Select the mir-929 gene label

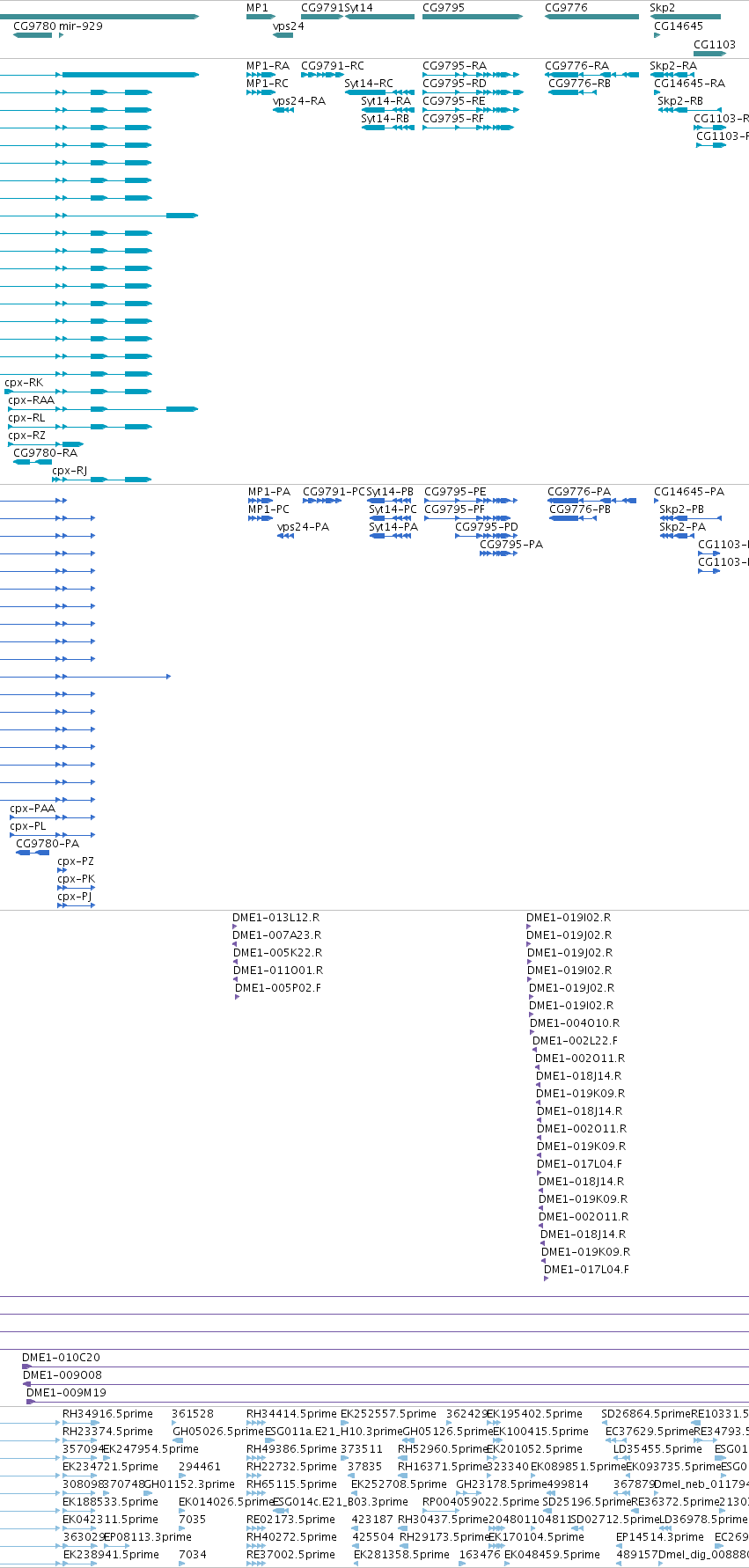coord(81,26)
